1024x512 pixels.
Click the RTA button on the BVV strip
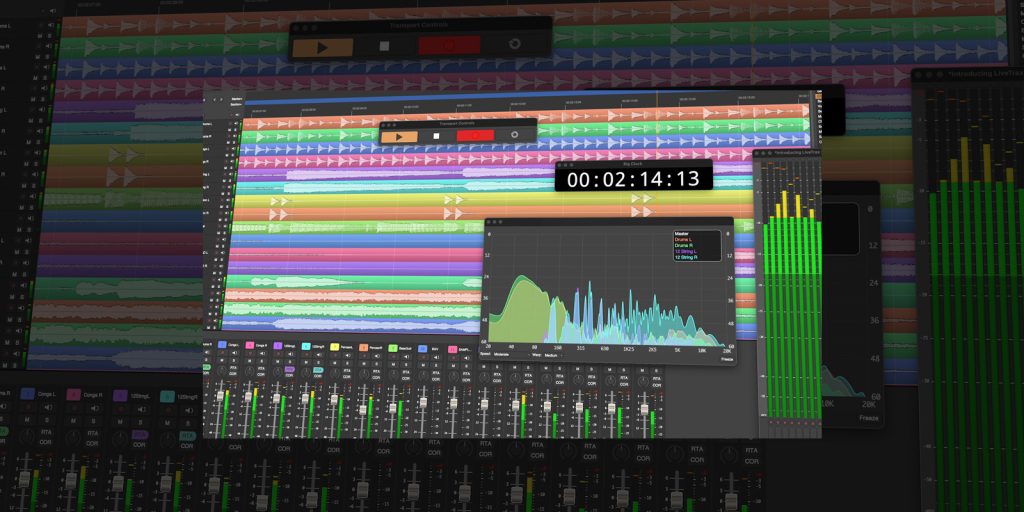436,373
